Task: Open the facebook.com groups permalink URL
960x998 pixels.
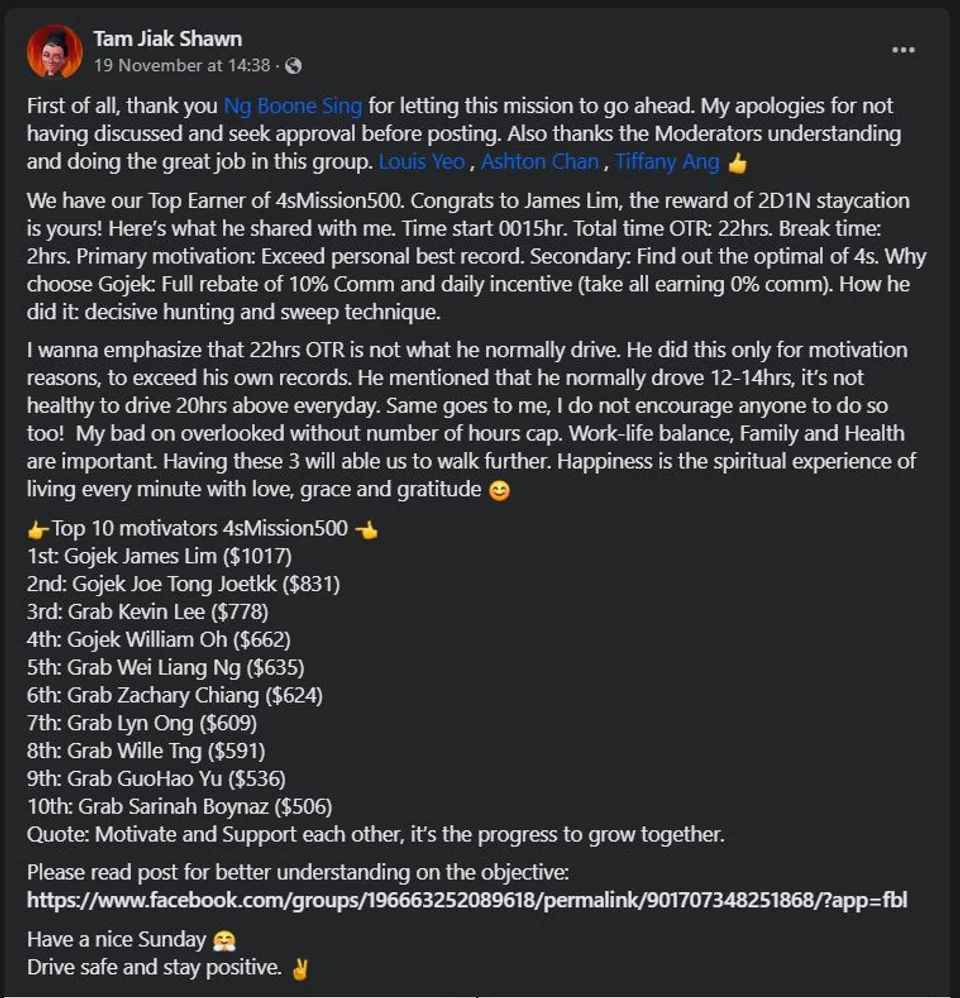Action: pyautogui.click(x=467, y=900)
